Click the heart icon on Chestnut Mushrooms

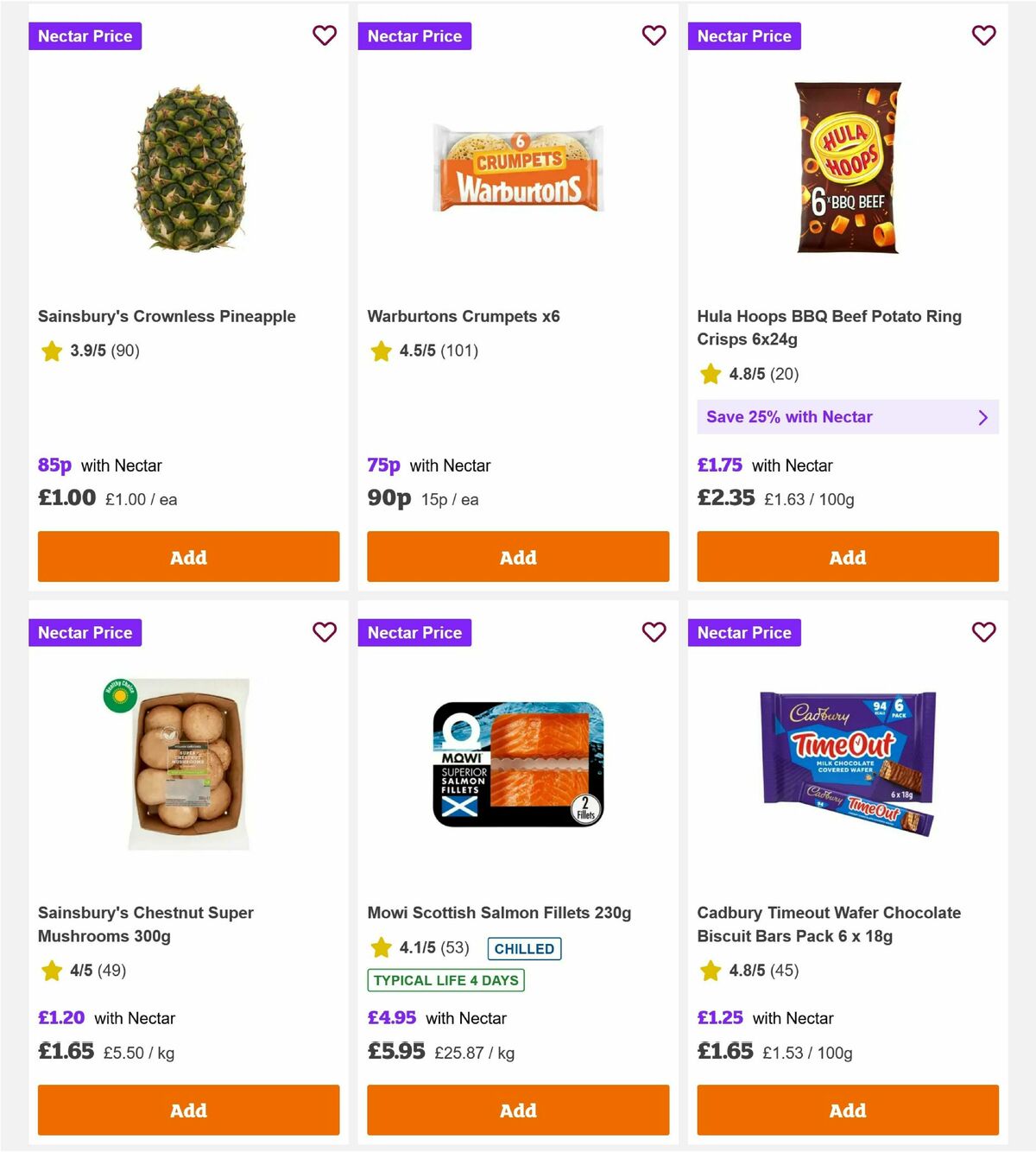(x=324, y=632)
